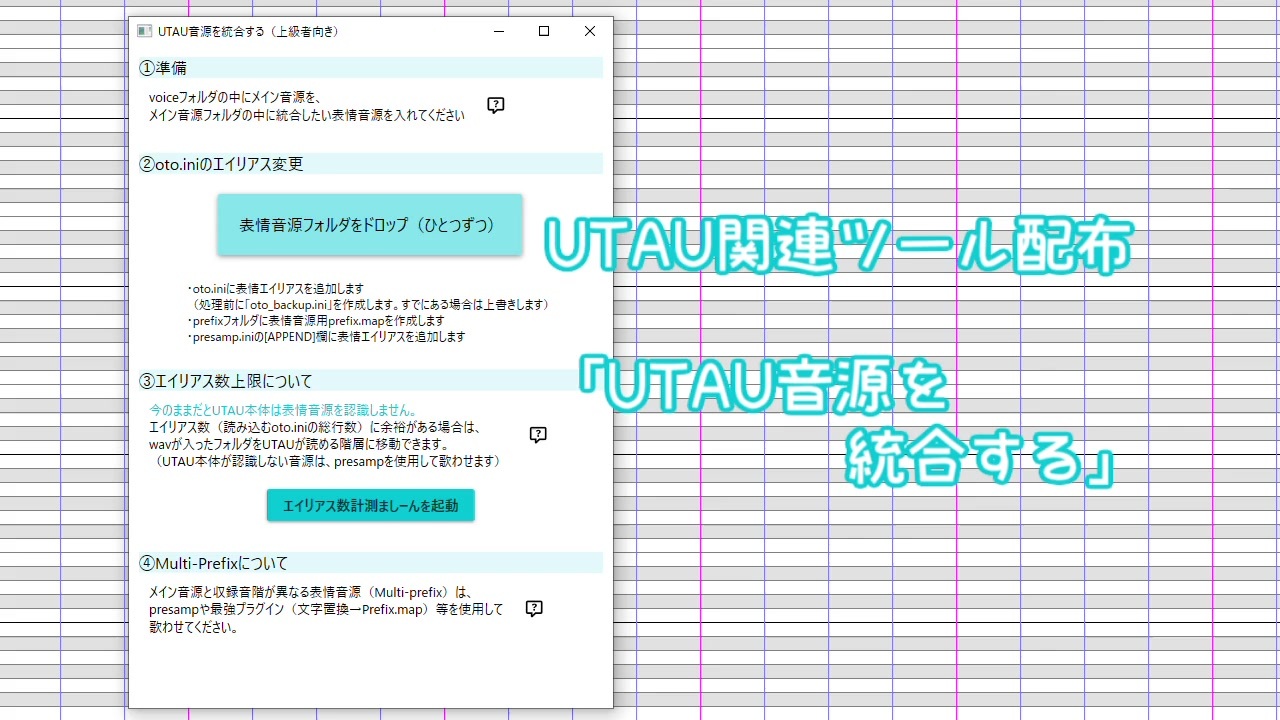The height and width of the screenshot is (720, 1280).
Task: Click text メイン音源と収録音階が異なる表情音源 line
Action: coord(310,592)
